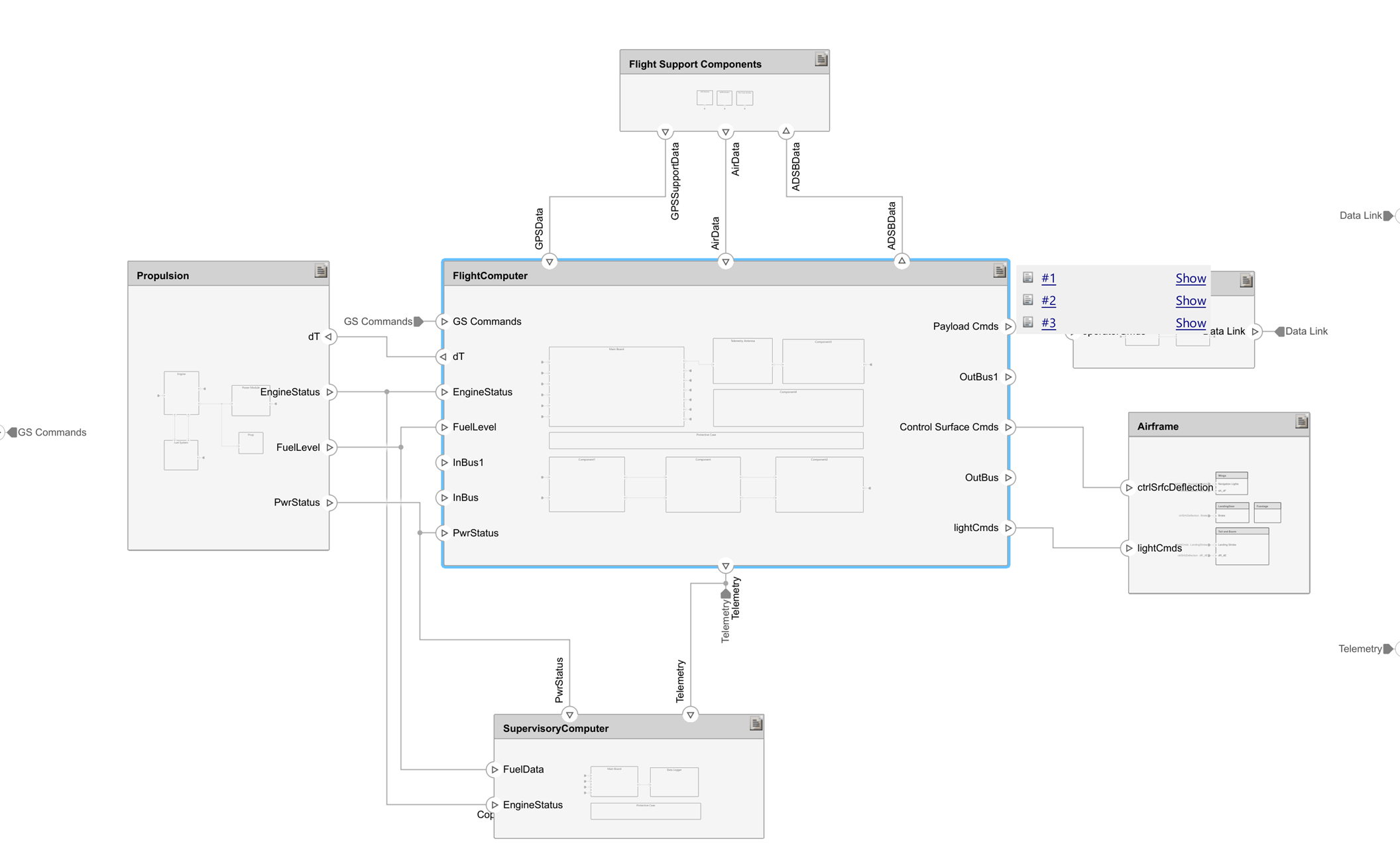
Task: Click the GPSSupportData signal label
Action: [675, 181]
